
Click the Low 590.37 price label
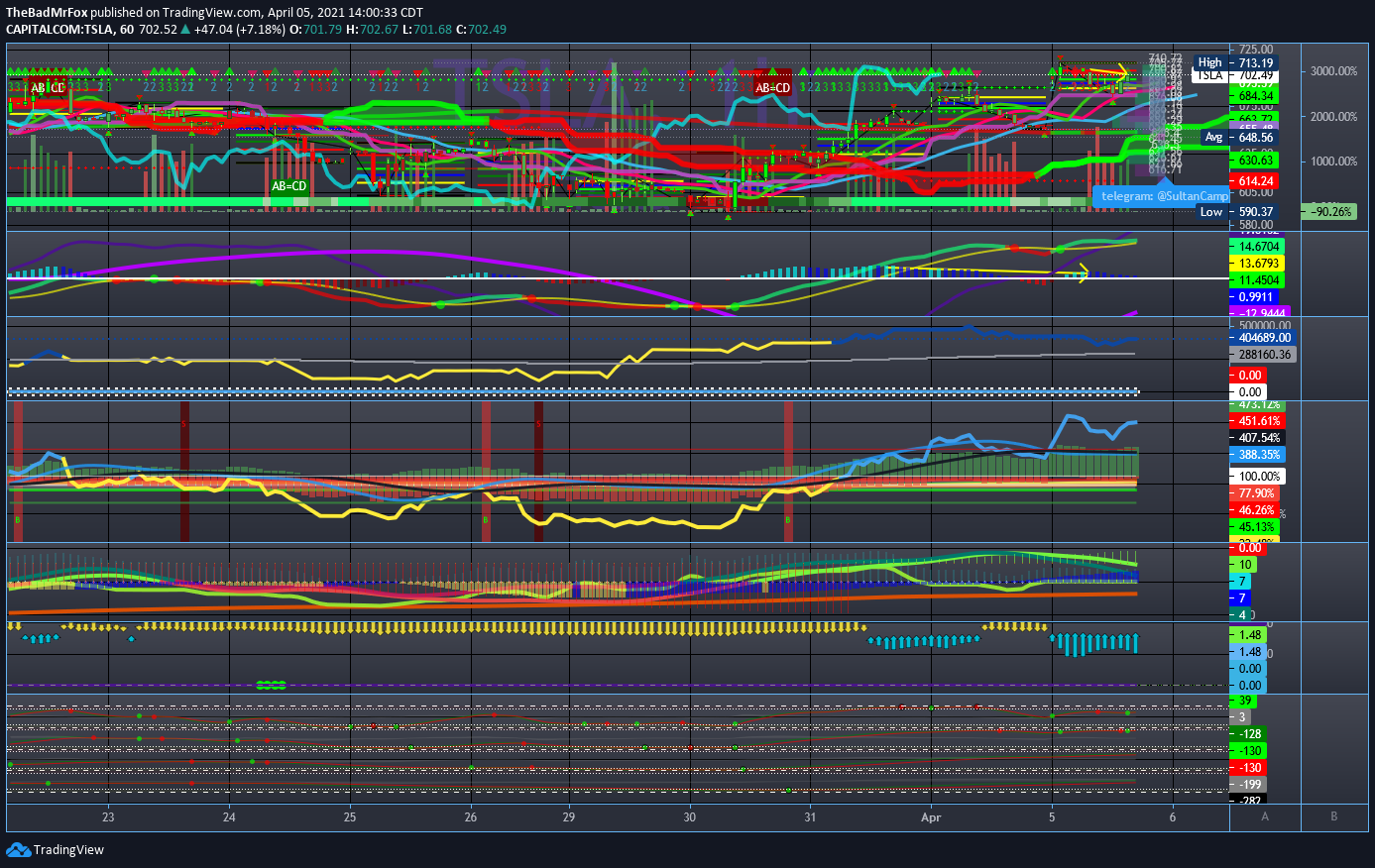pos(1237,212)
